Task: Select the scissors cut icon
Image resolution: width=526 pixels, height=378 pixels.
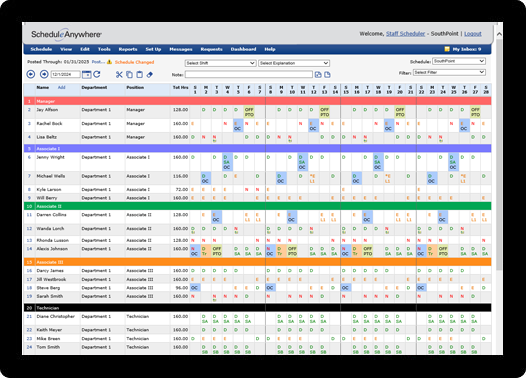Action: click(119, 74)
